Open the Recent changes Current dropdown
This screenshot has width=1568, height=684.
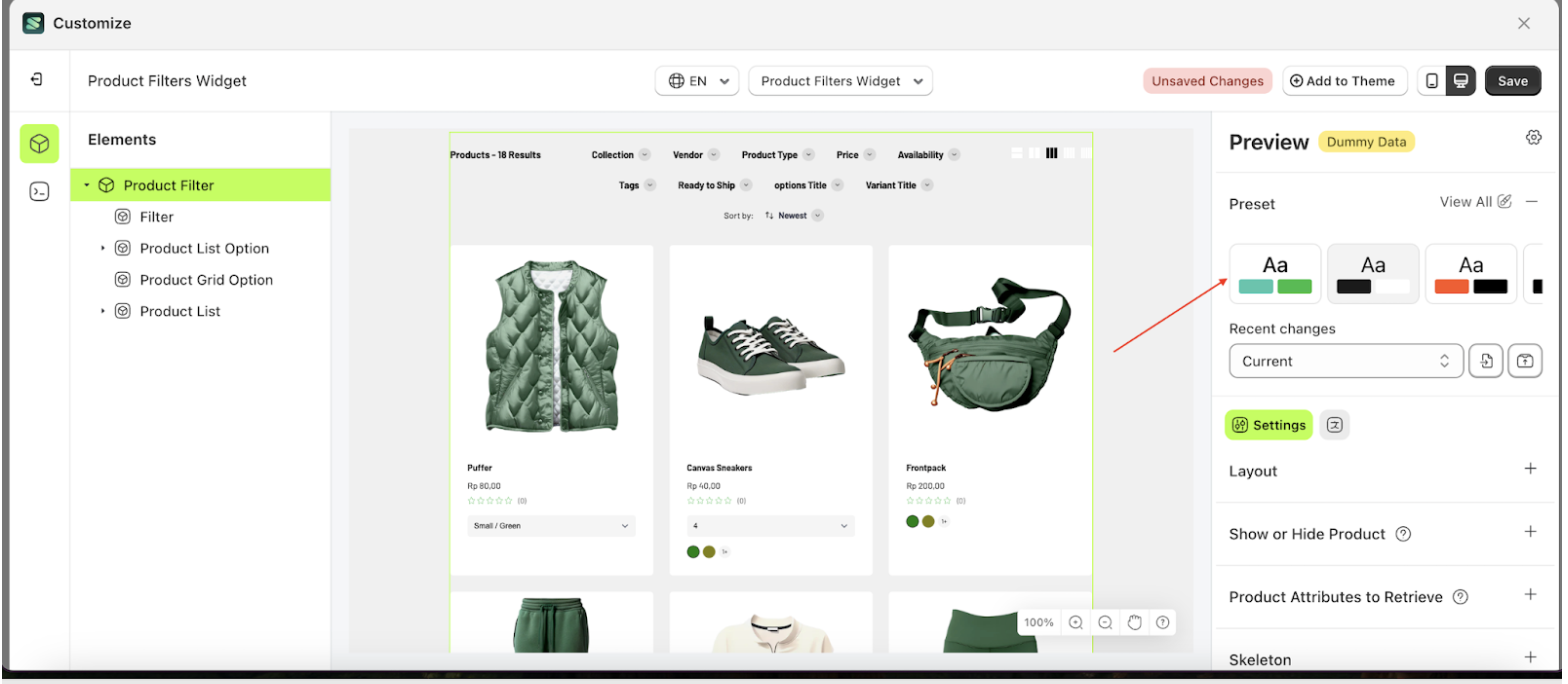point(1345,361)
